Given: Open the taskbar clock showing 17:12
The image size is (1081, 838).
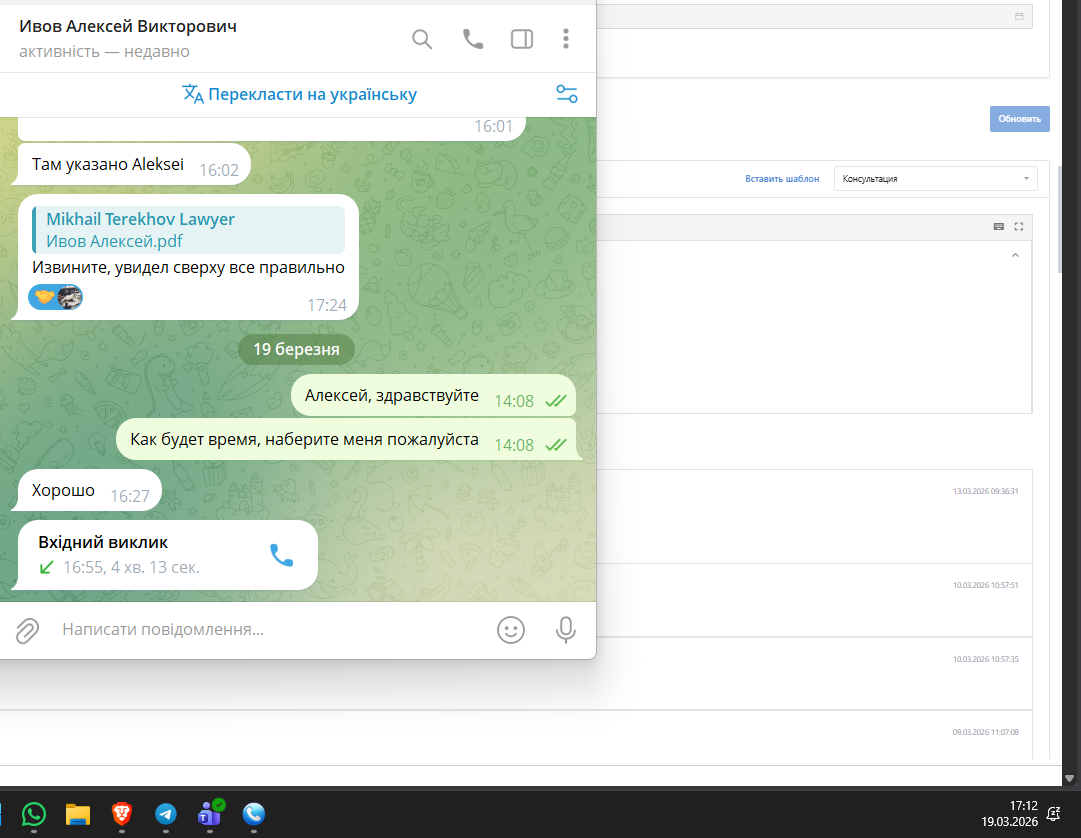Looking at the screenshot, I should point(1009,814).
